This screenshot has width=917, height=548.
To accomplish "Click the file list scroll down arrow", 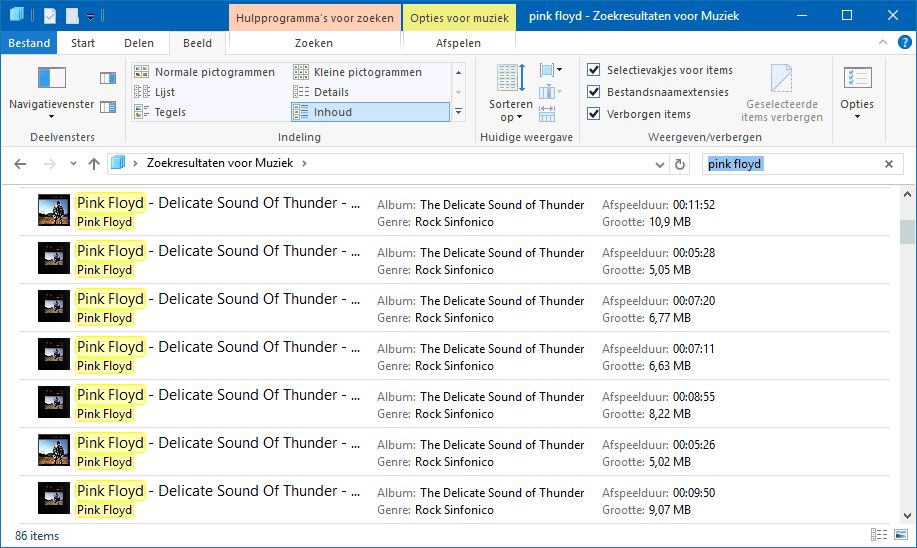I will click(x=907, y=516).
